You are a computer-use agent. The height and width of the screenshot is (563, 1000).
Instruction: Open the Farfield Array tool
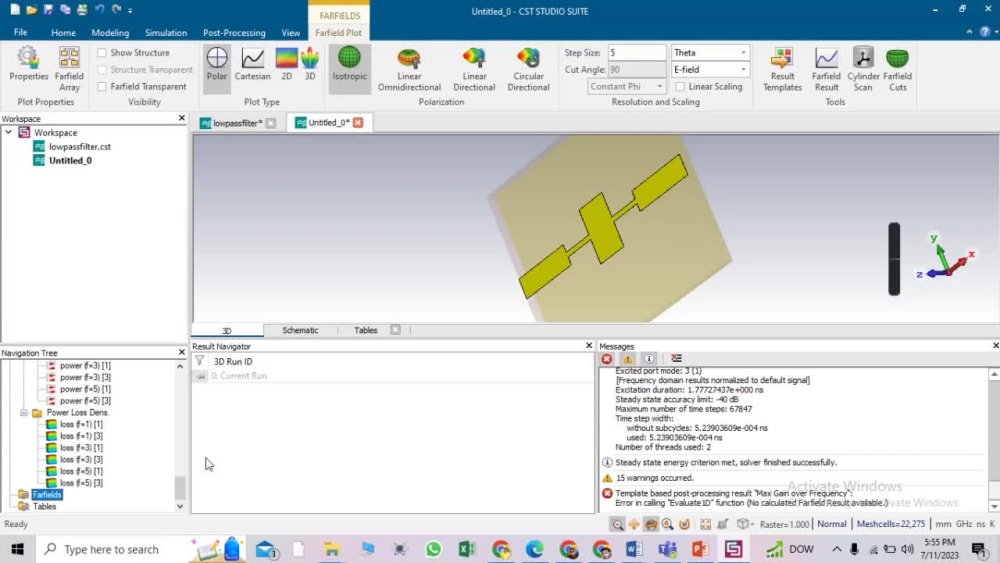[x=69, y=69]
